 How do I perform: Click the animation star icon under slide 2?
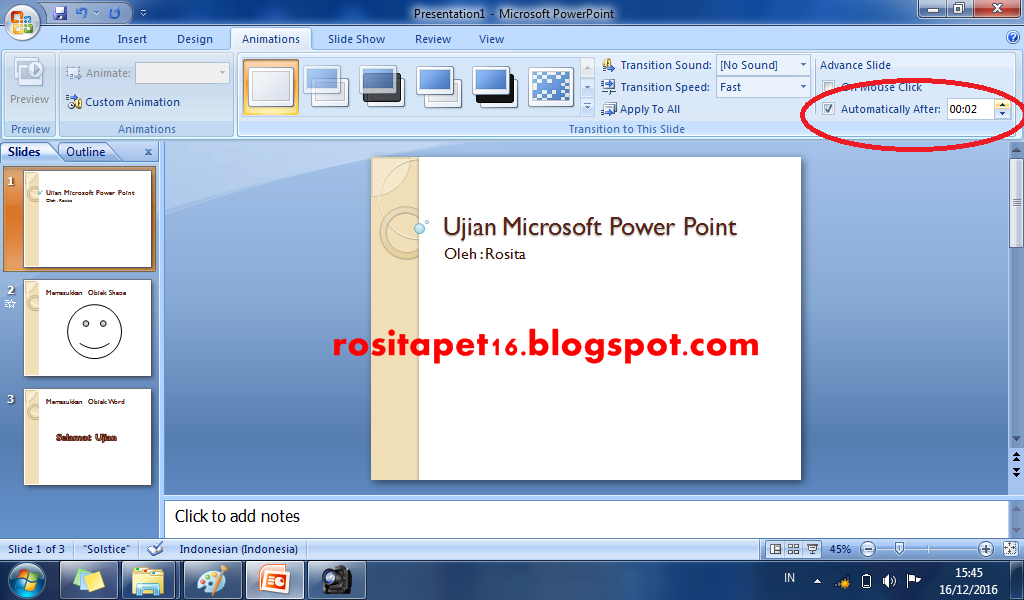click(x=10, y=304)
